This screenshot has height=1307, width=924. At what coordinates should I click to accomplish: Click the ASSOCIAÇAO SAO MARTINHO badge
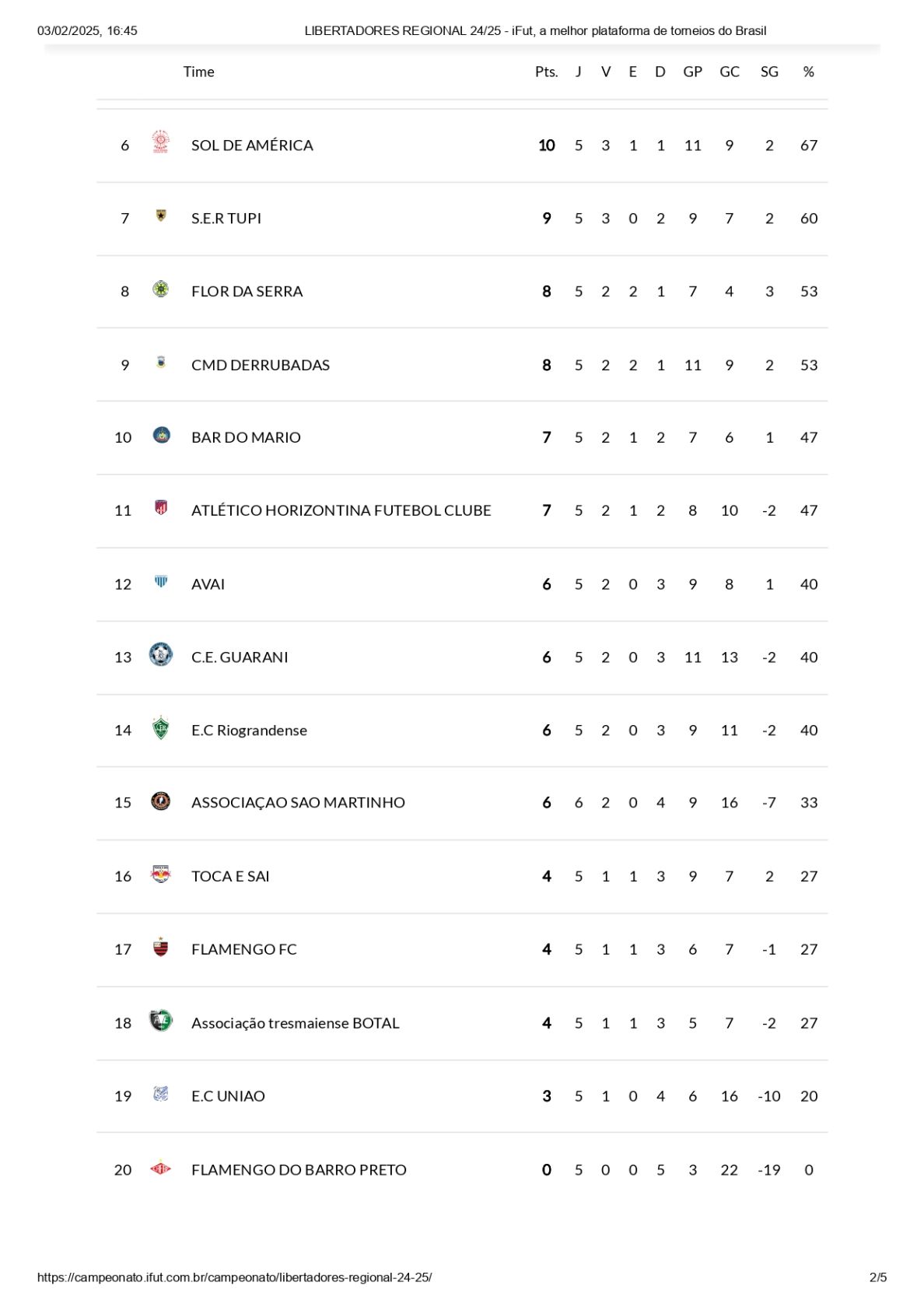[161, 801]
